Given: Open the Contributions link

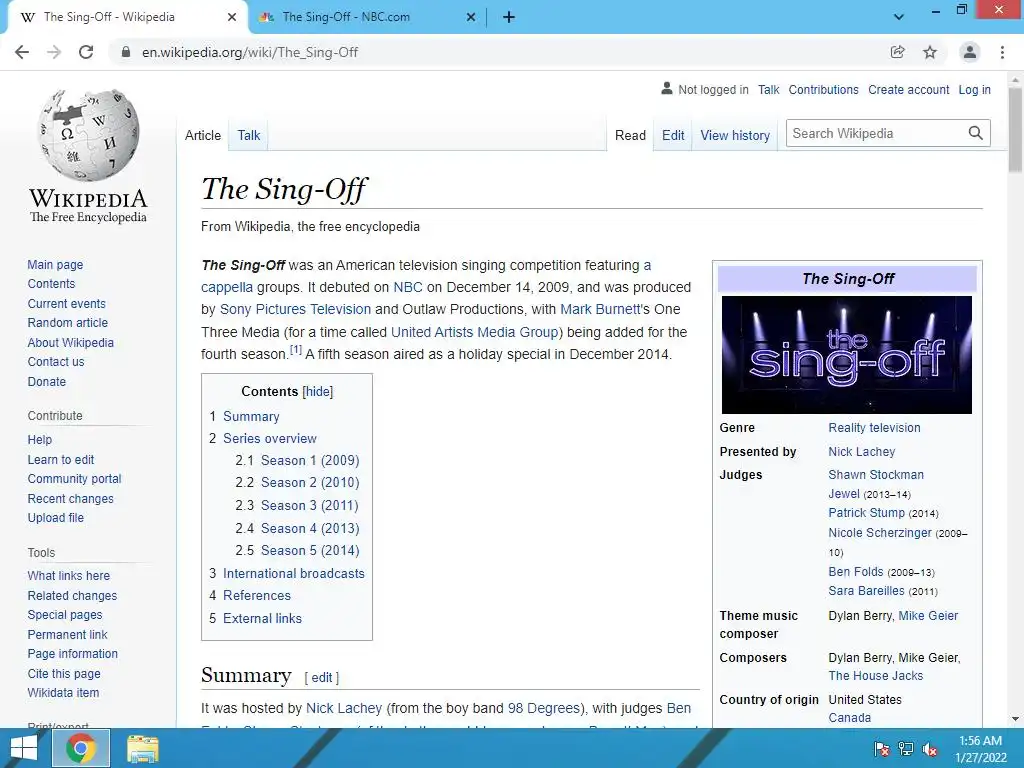Looking at the screenshot, I should tap(824, 89).
